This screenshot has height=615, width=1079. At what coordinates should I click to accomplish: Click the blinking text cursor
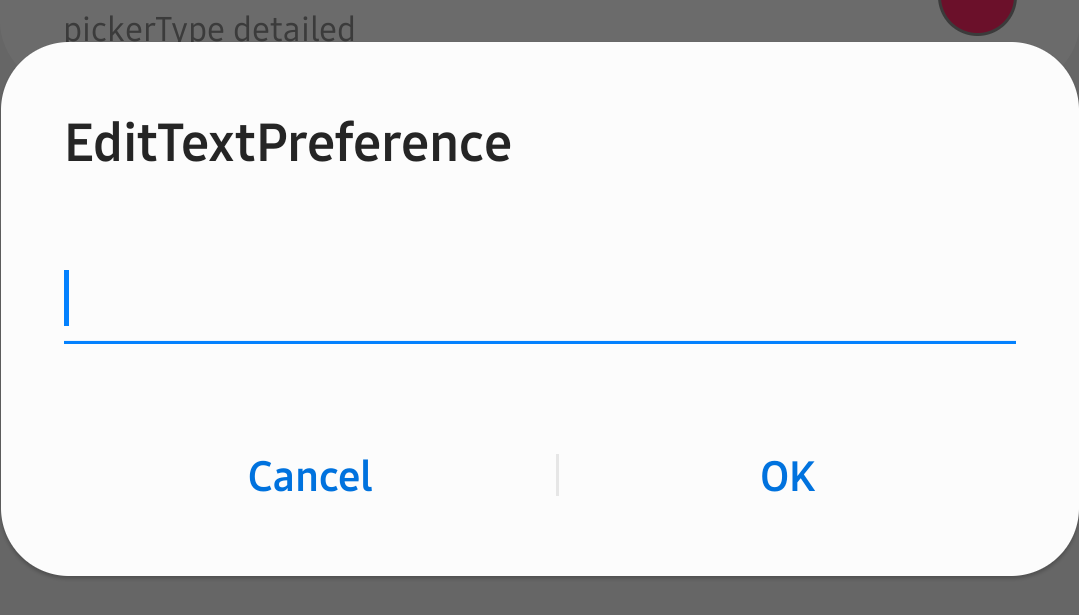[67, 298]
